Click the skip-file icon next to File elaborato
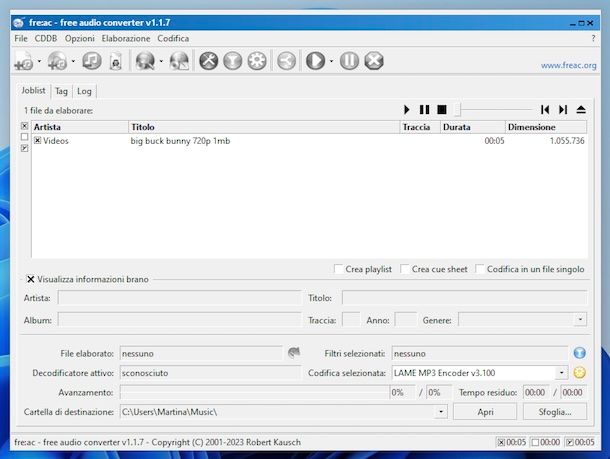The width and height of the screenshot is (610, 459). click(294, 353)
